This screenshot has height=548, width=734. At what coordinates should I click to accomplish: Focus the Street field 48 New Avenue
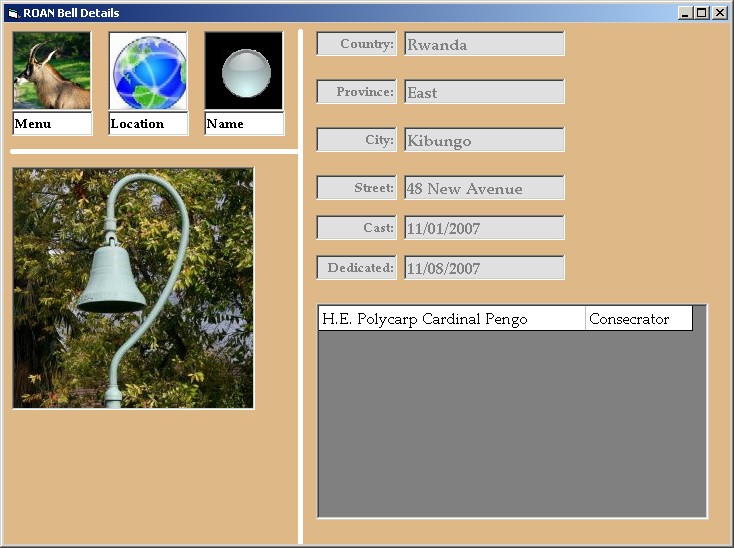pos(484,188)
